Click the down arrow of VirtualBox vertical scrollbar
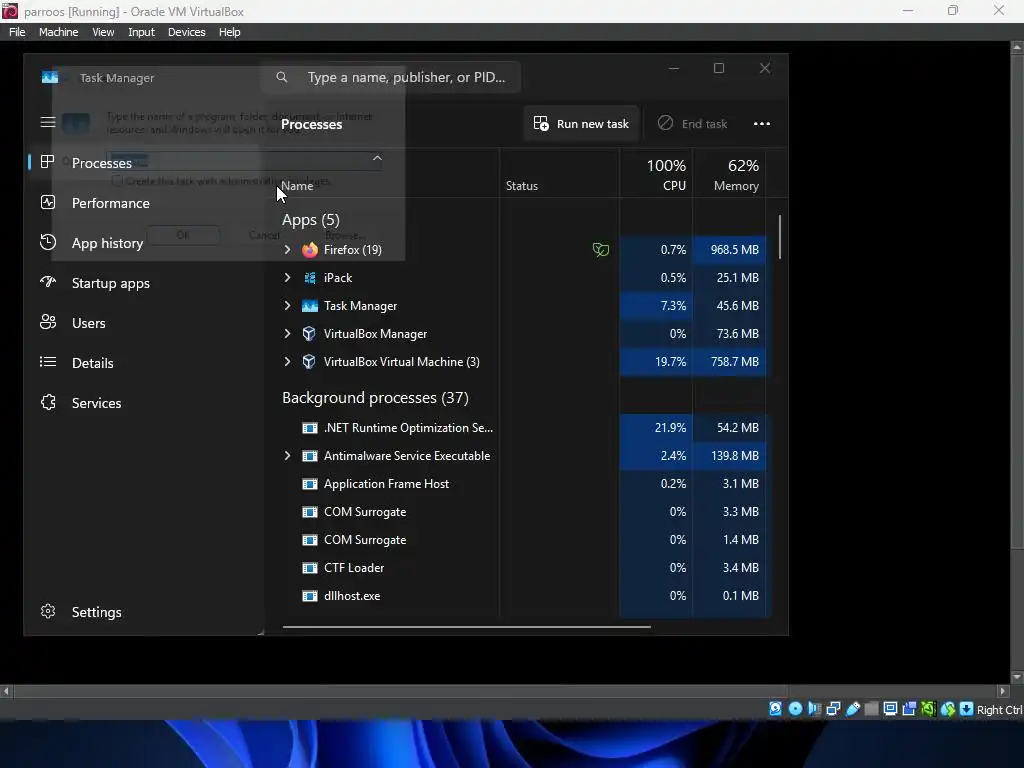The height and width of the screenshot is (768, 1024). click(x=1017, y=677)
